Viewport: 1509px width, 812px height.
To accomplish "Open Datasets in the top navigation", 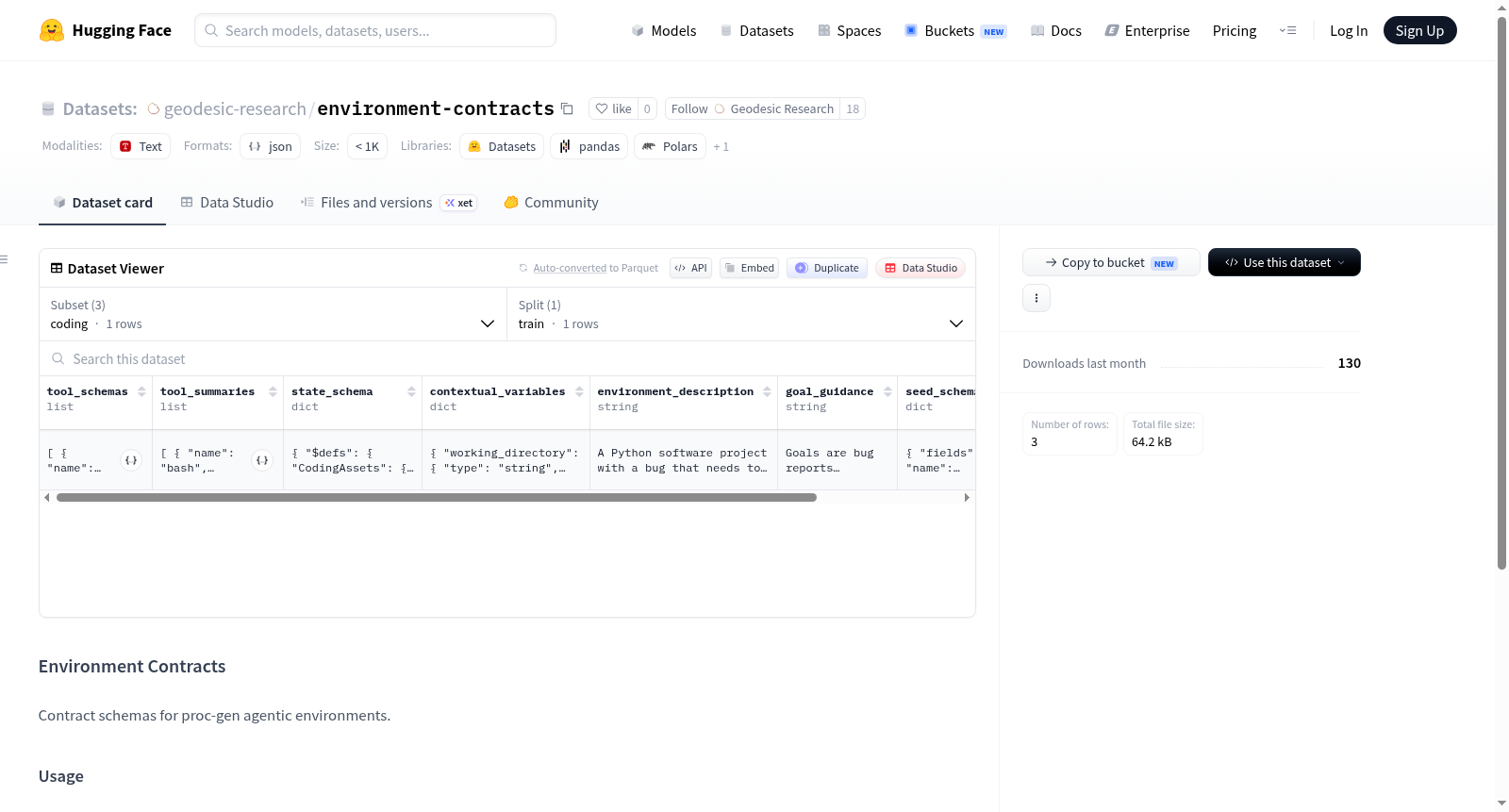I will 757,31.
